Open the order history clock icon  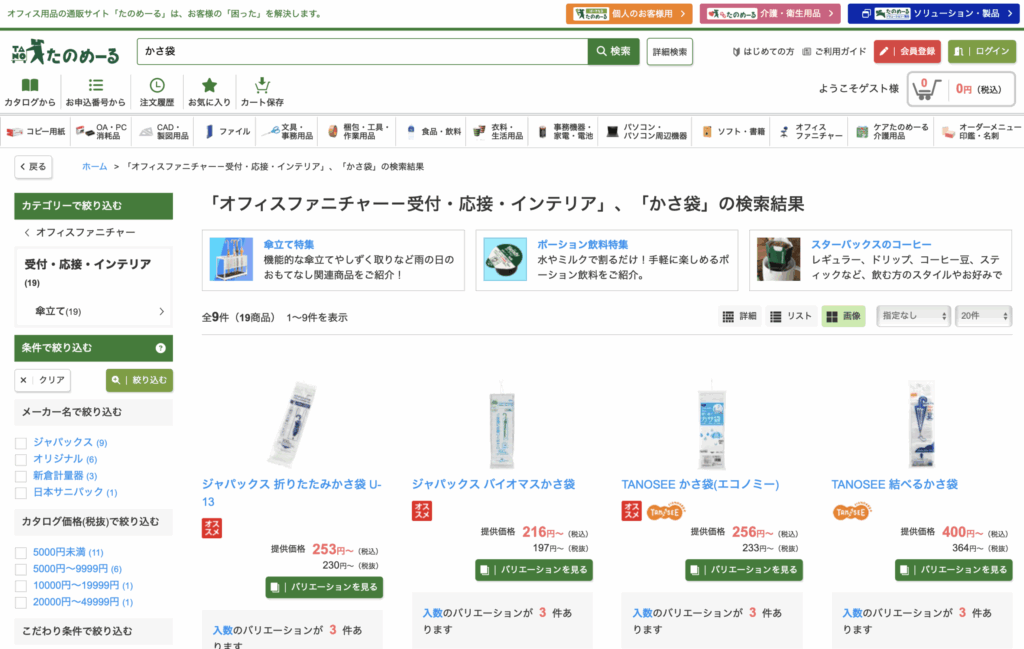(157, 86)
